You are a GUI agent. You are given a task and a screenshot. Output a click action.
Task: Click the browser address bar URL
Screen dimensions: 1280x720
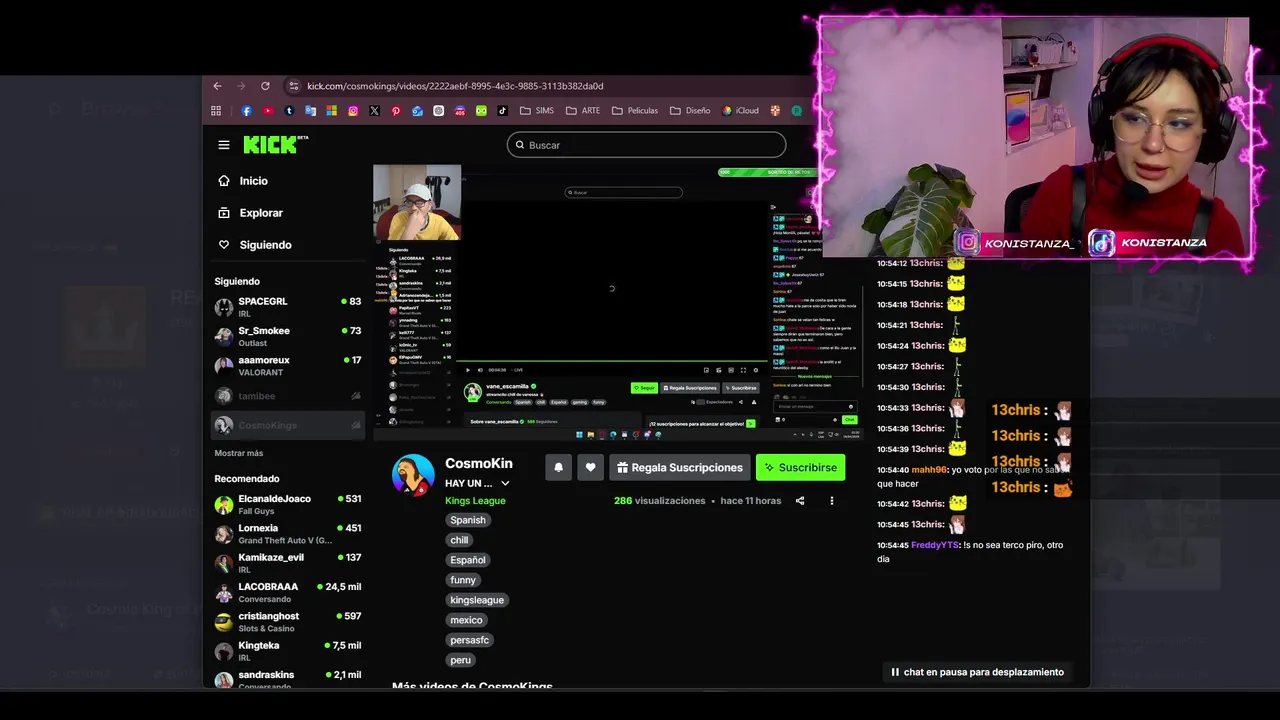click(x=455, y=86)
